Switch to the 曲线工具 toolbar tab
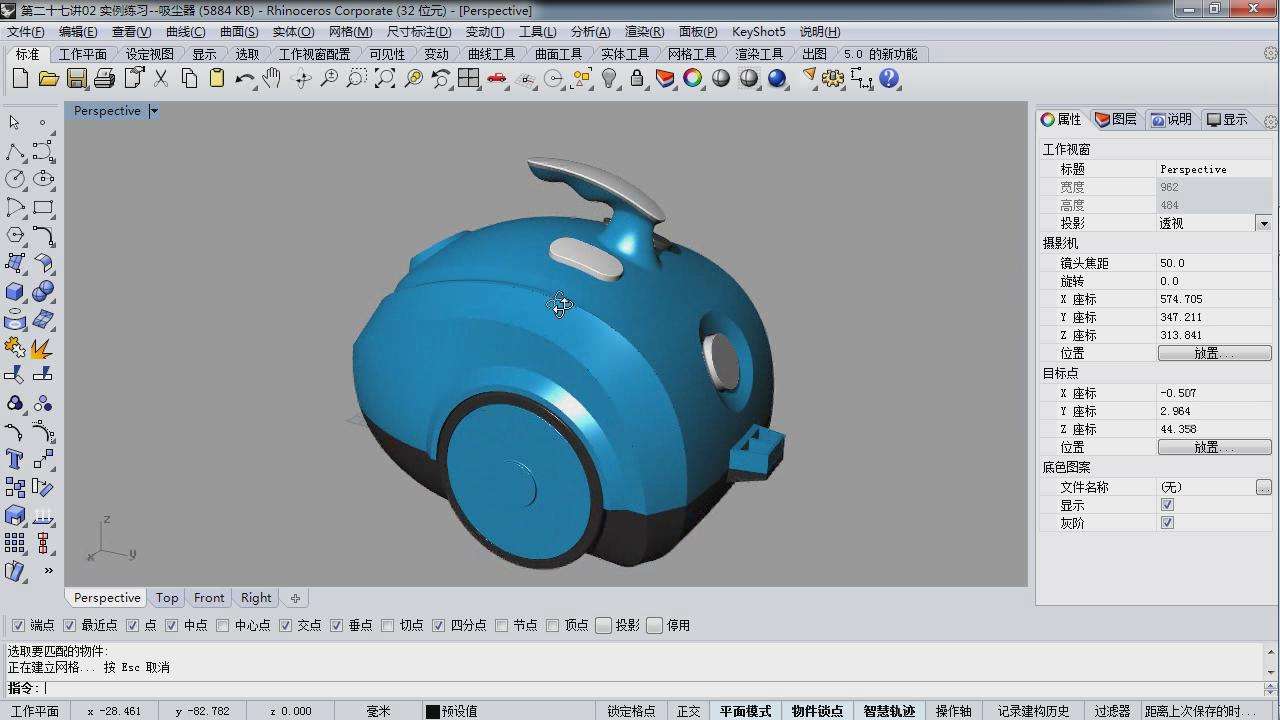Viewport: 1280px width, 720px height. coord(491,54)
